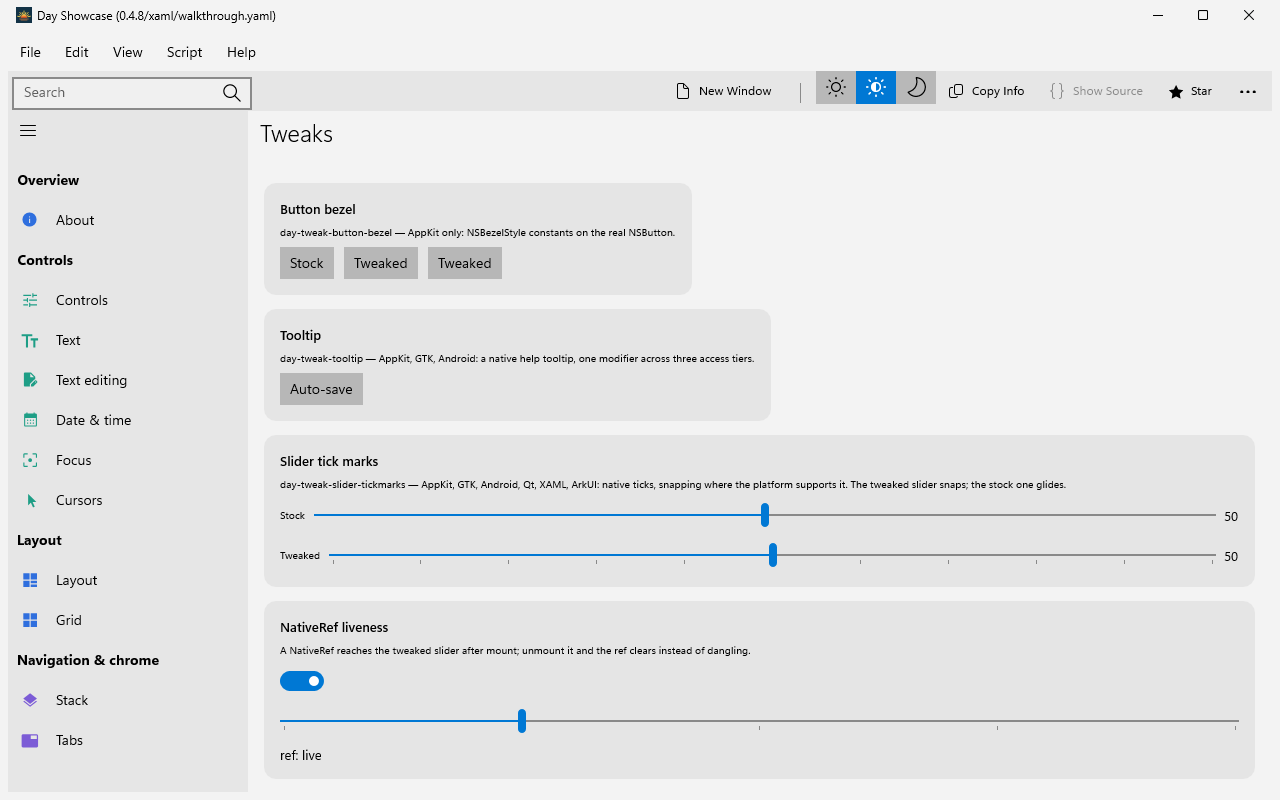Click the 'day-tweak-button-bezel' description text
The height and width of the screenshot is (800, 1280).
click(477, 232)
